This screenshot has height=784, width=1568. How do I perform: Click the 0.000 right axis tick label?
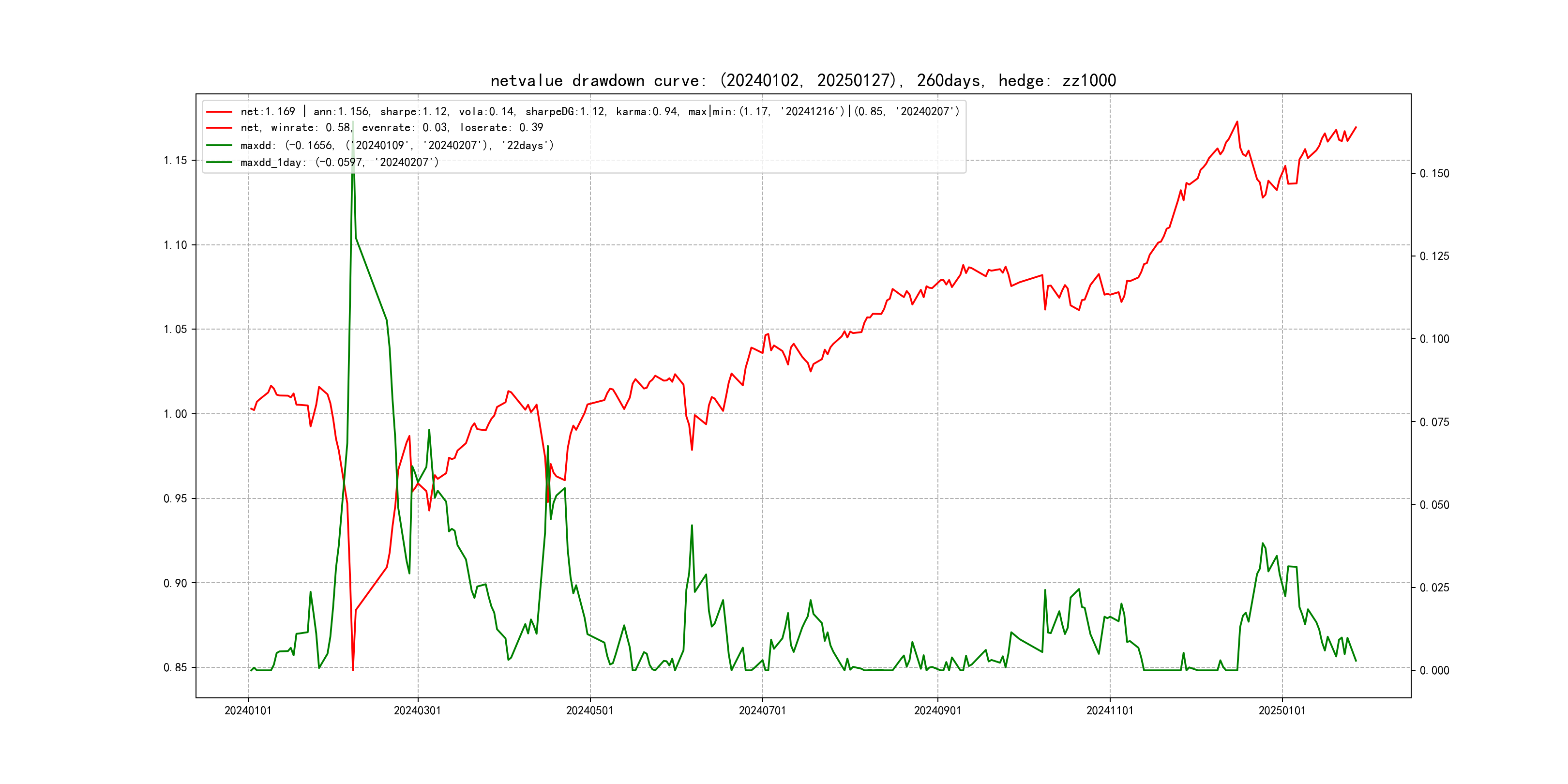tap(1434, 671)
